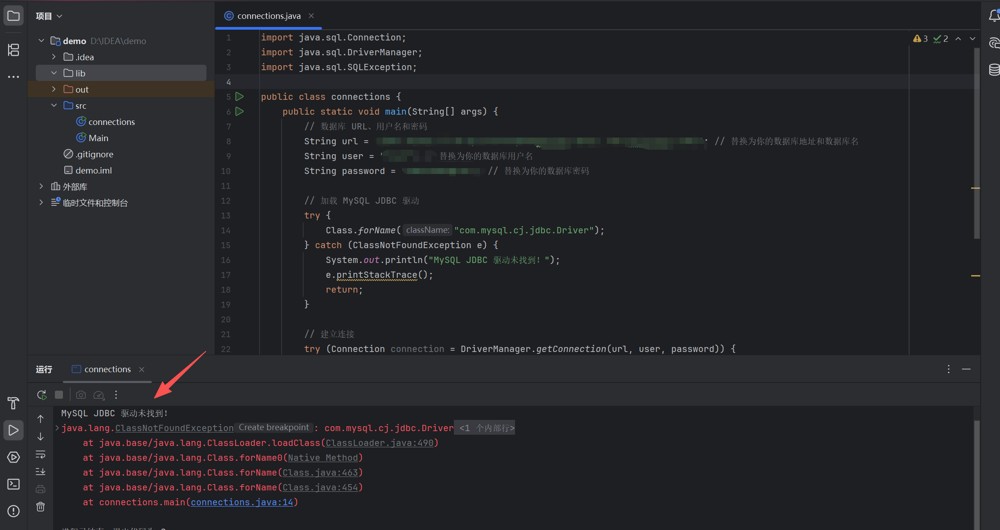The width and height of the screenshot is (1000, 530).
Task: Close the connections.java editor tab
Action: 311,16
